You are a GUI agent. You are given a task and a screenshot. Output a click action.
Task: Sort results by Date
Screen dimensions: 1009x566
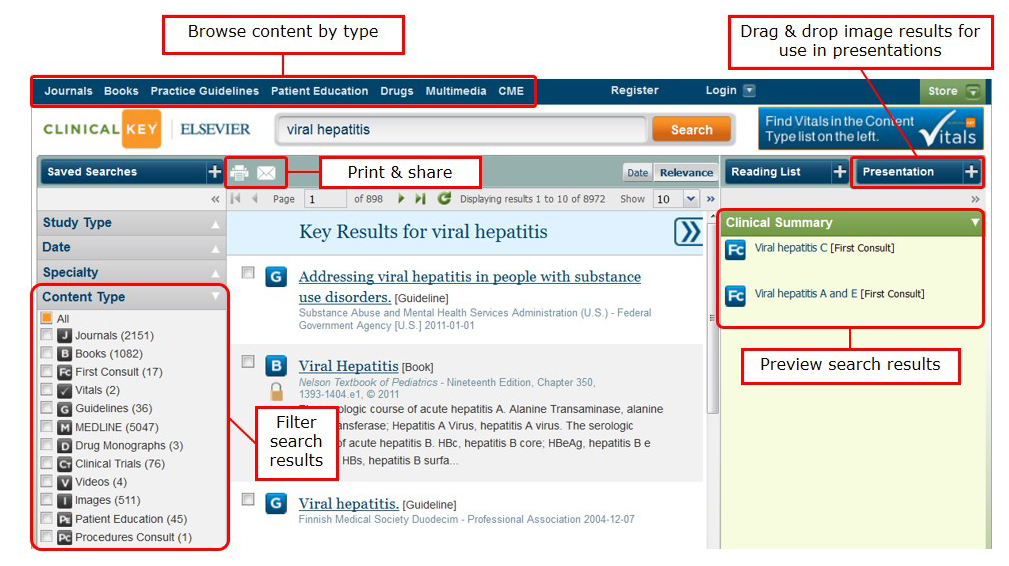tap(638, 172)
